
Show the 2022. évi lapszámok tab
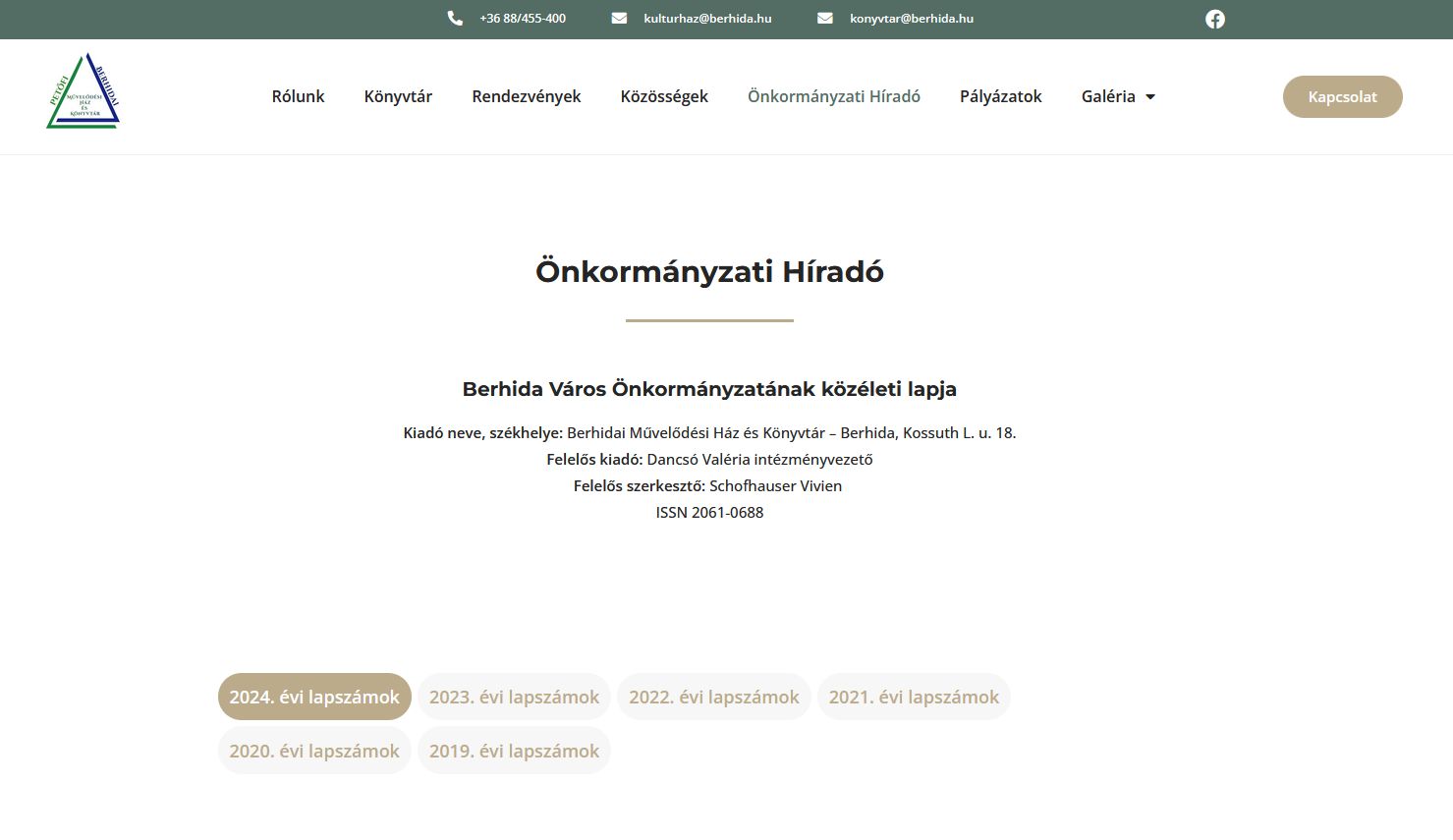[714, 697]
